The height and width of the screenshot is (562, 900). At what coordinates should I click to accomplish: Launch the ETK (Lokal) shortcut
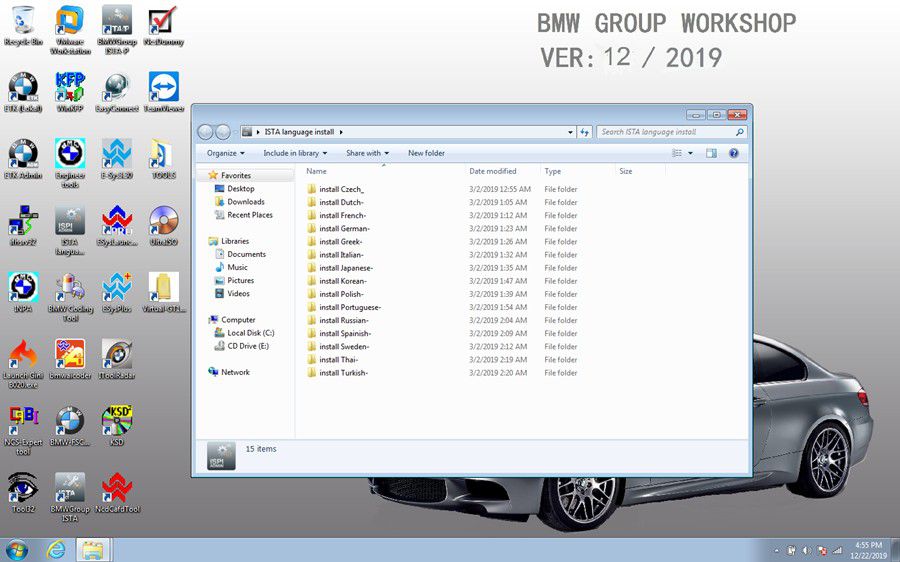[x=23, y=92]
